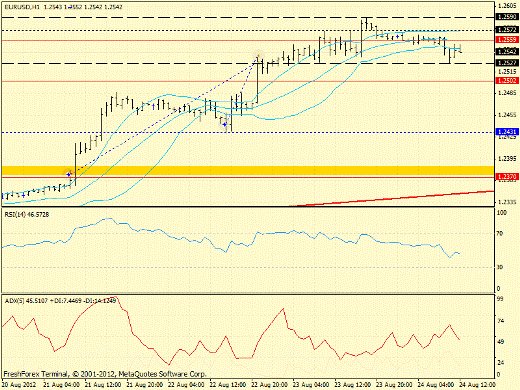This screenshot has height=390, width=520.
Task: Click the RSI(14) 46.5728 indicator label
Action: [x=27, y=215]
